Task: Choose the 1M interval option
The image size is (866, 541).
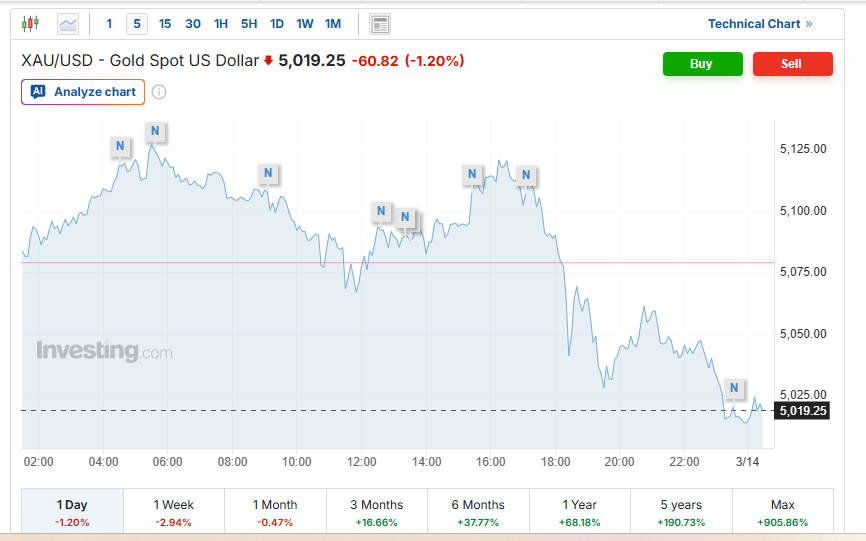Action: click(x=333, y=24)
